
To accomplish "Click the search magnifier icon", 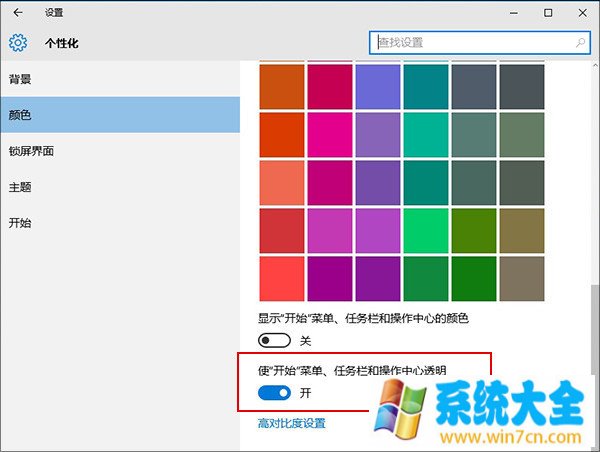I will (x=580, y=42).
